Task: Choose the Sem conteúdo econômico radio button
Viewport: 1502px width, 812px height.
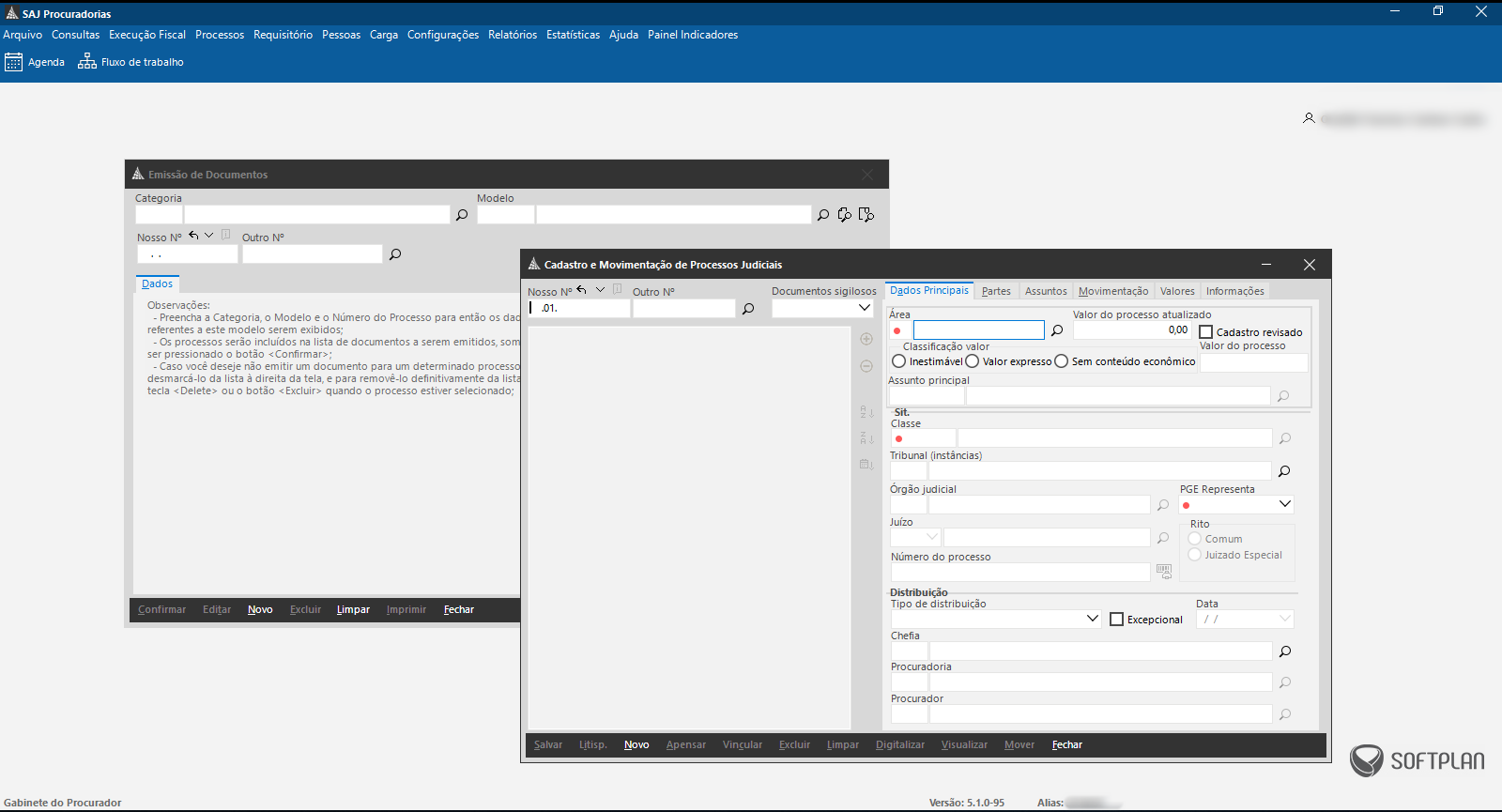Action: [x=1062, y=361]
